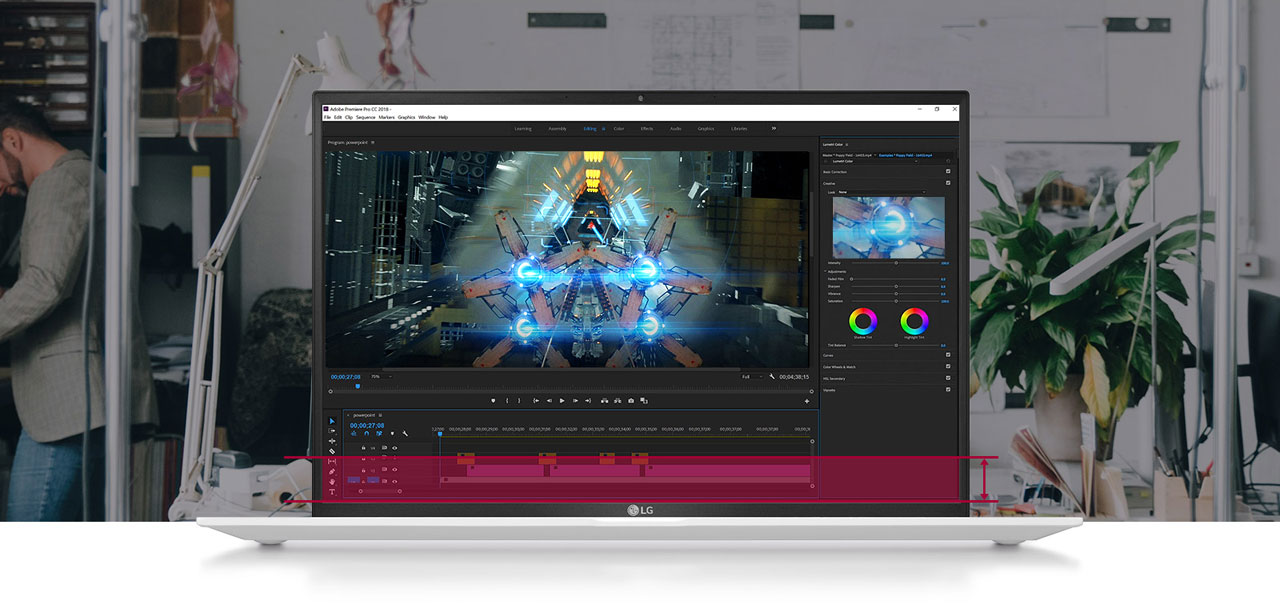The image size is (1280, 605).
Task: Disable the Curves section checkbox
Action: (x=948, y=355)
